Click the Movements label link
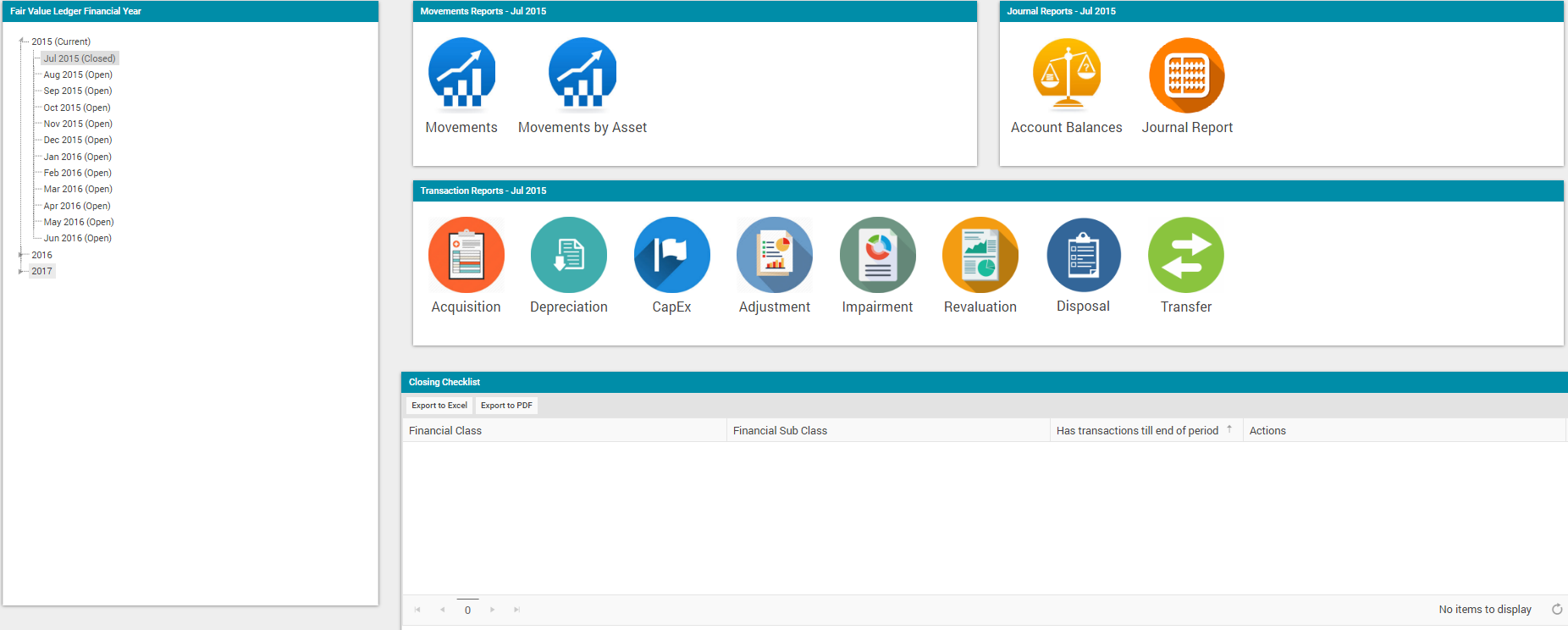The image size is (1568, 630). pos(461,127)
